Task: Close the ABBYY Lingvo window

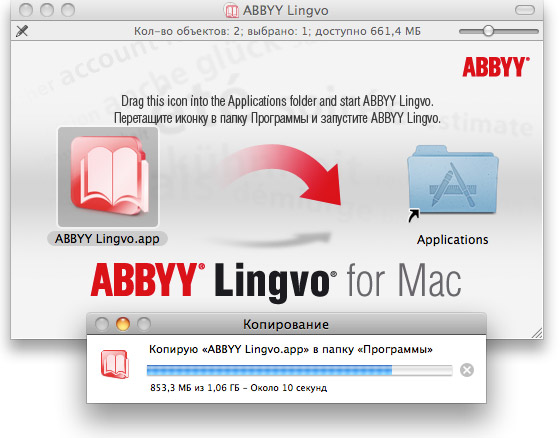Action: [26, 10]
